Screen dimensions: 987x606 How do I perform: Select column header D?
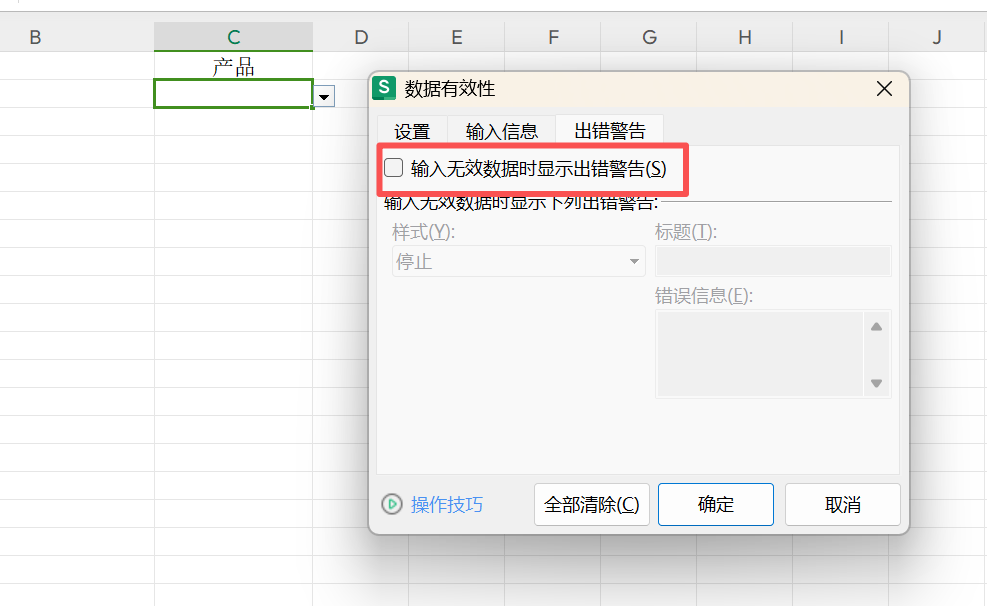click(x=360, y=36)
